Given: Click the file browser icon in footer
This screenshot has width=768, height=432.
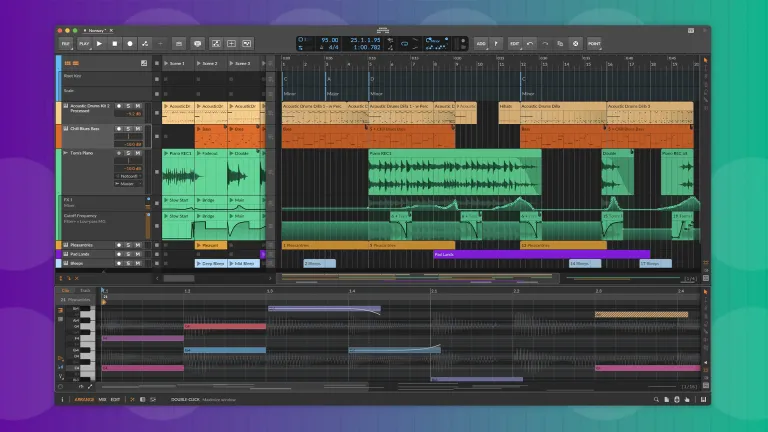Looking at the screenshot, I should (x=667, y=400).
